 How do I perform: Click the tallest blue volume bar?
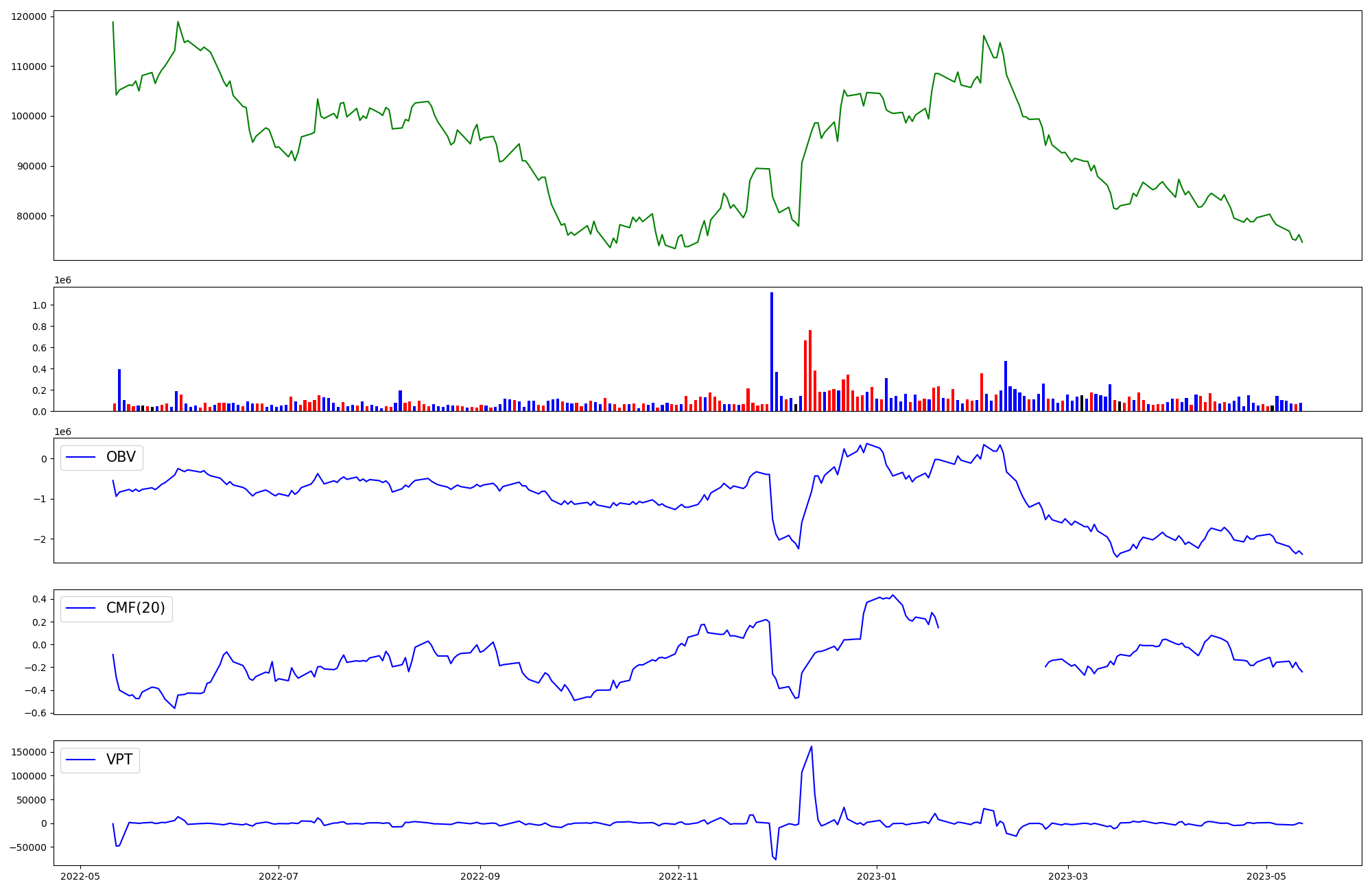pyautogui.click(x=772, y=351)
